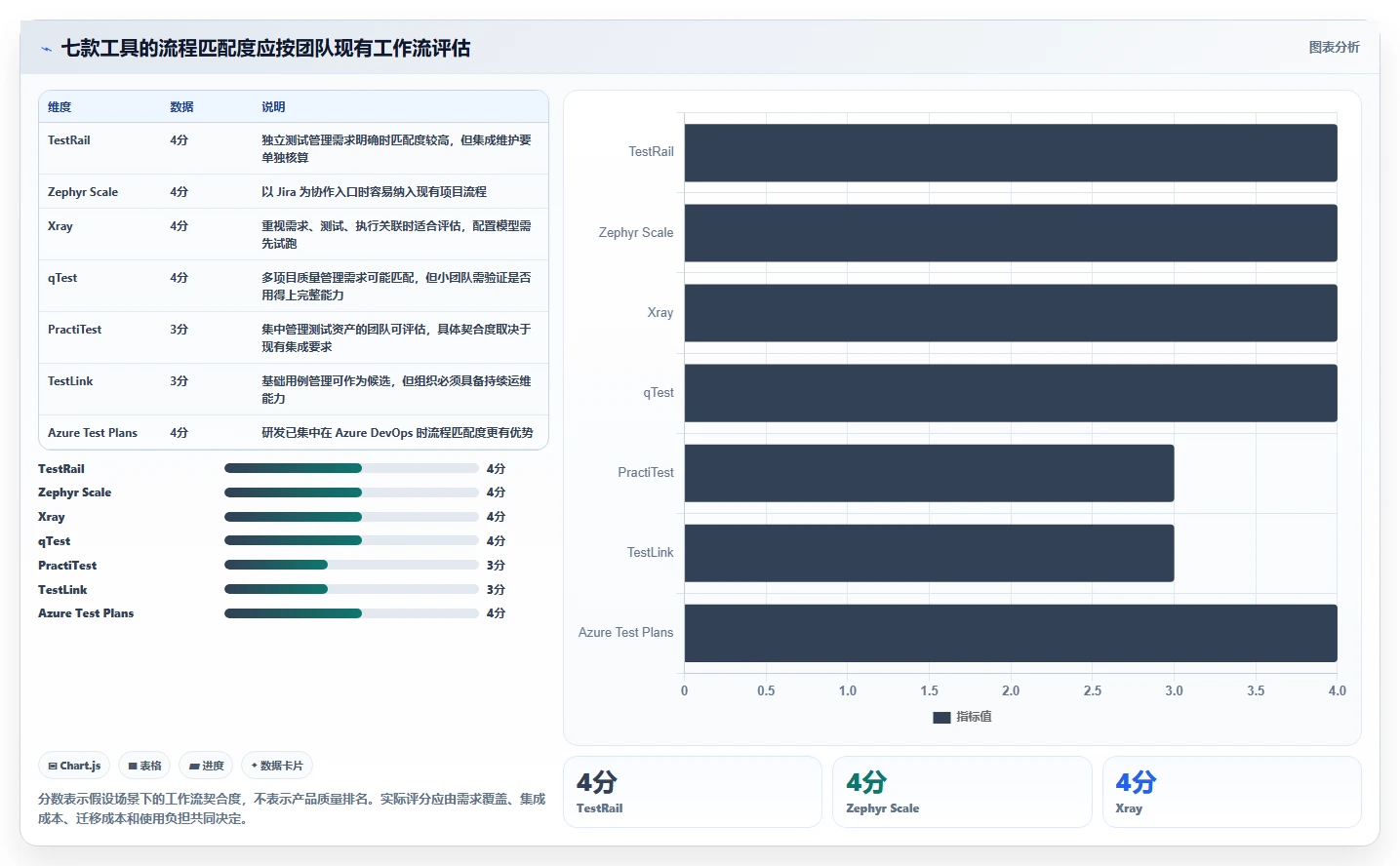Click the Zephyr Scale progress bar
The height and width of the screenshot is (866, 1400).
351,492
